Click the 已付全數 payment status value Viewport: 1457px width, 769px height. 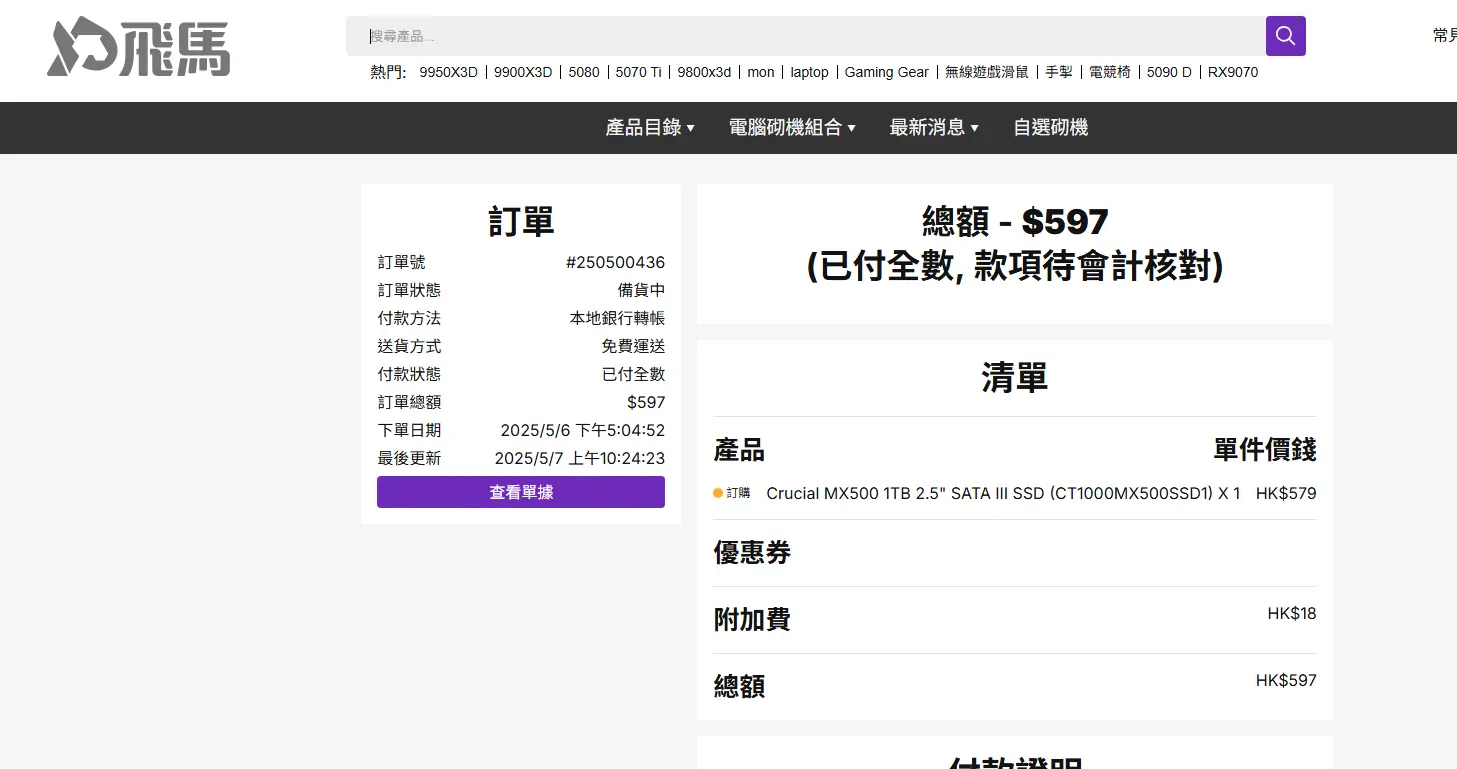tap(633, 374)
